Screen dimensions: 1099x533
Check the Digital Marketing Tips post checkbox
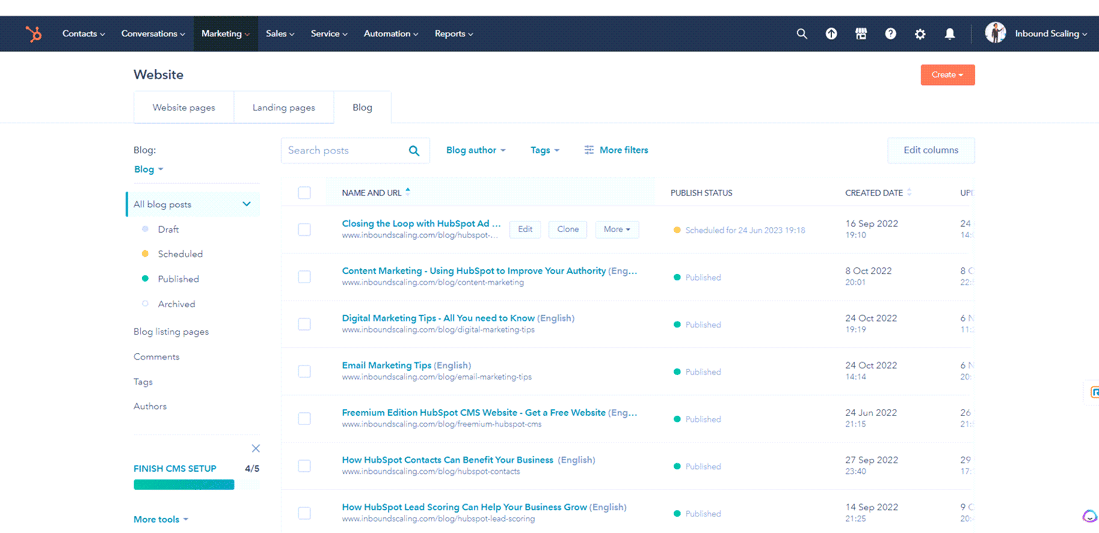[x=304, y=324]
